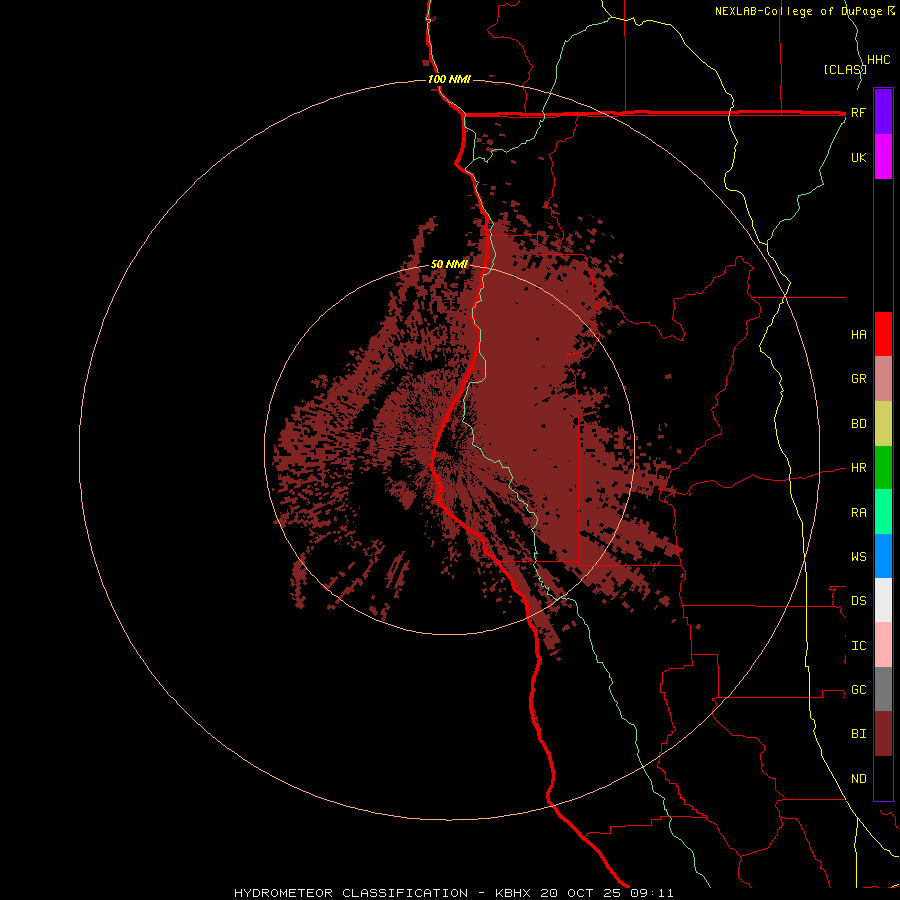Click the 50 NMI range ring label
The image size is (900, 900).
pos(449,264)
